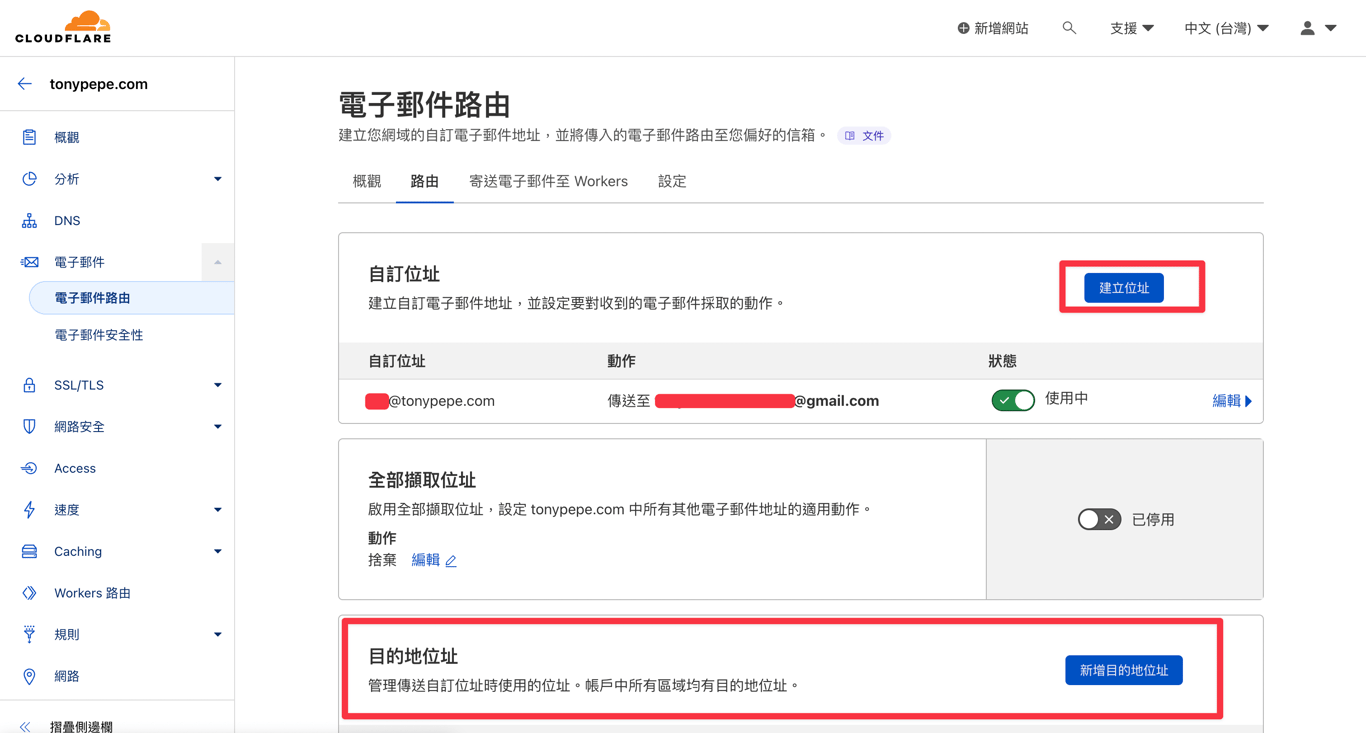Click the 狀態 column header
1366x733 pixels.
(1002, 361)
